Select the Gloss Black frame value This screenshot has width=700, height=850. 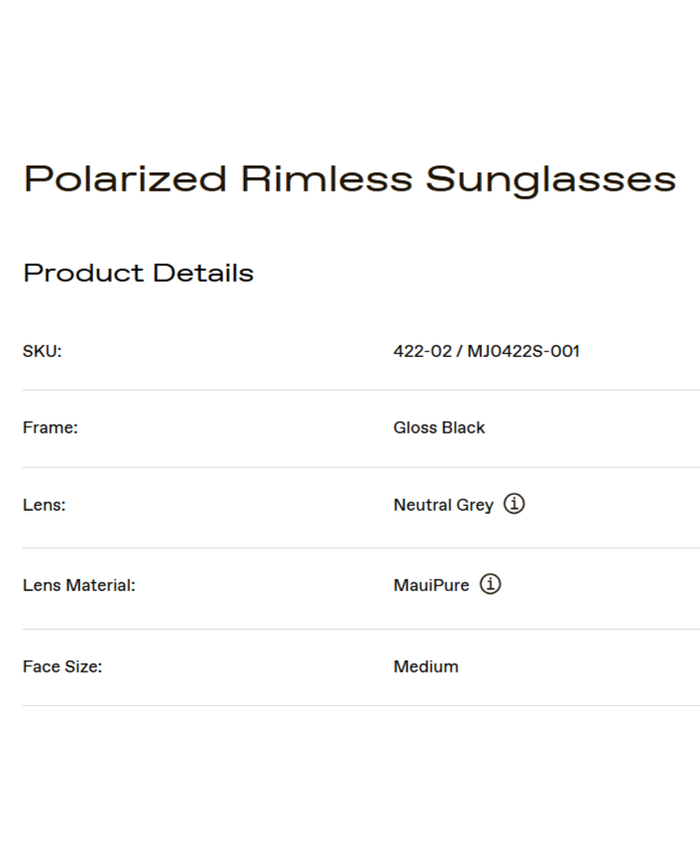pos(439,427)
